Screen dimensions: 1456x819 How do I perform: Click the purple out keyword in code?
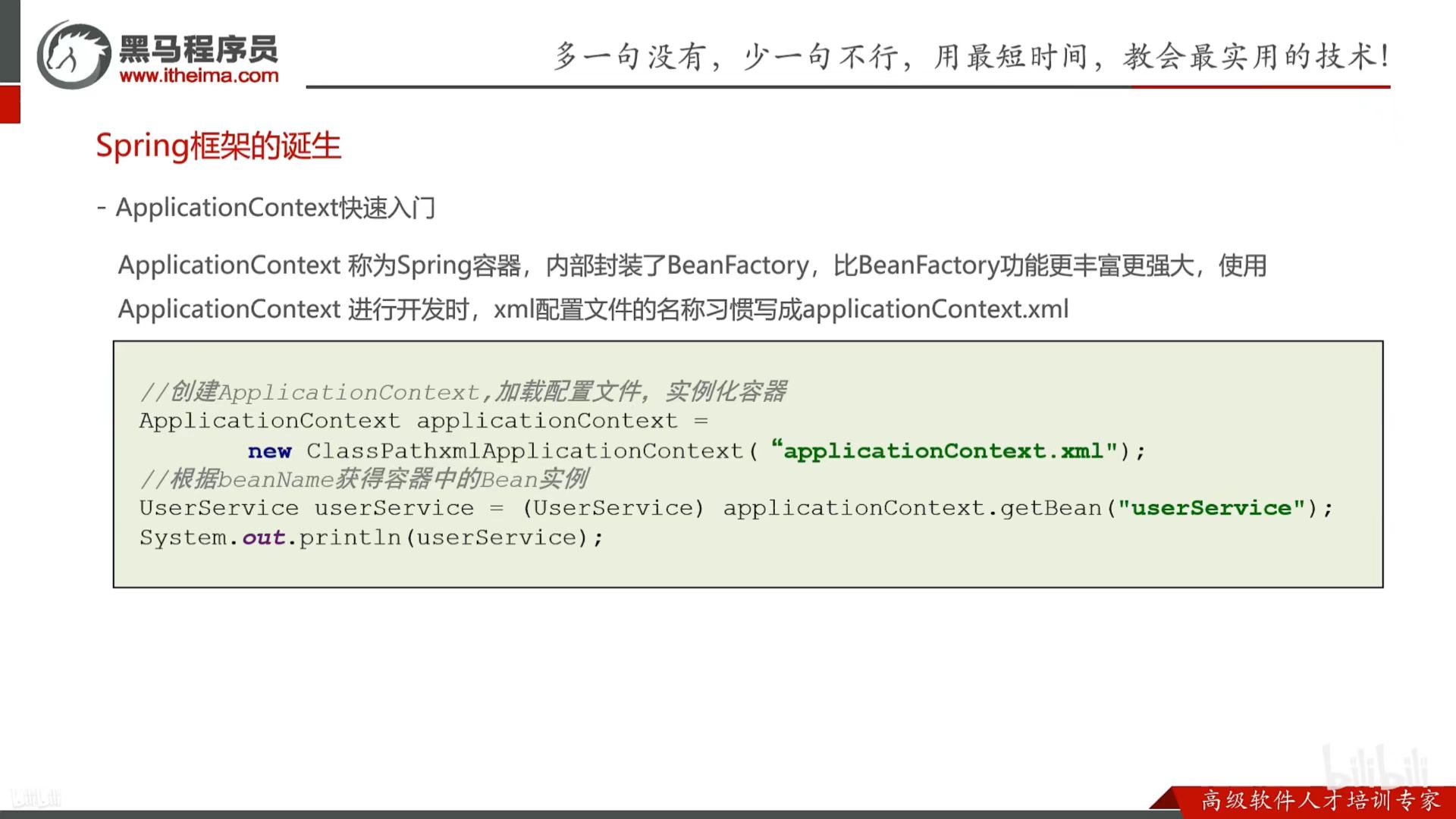263,538
